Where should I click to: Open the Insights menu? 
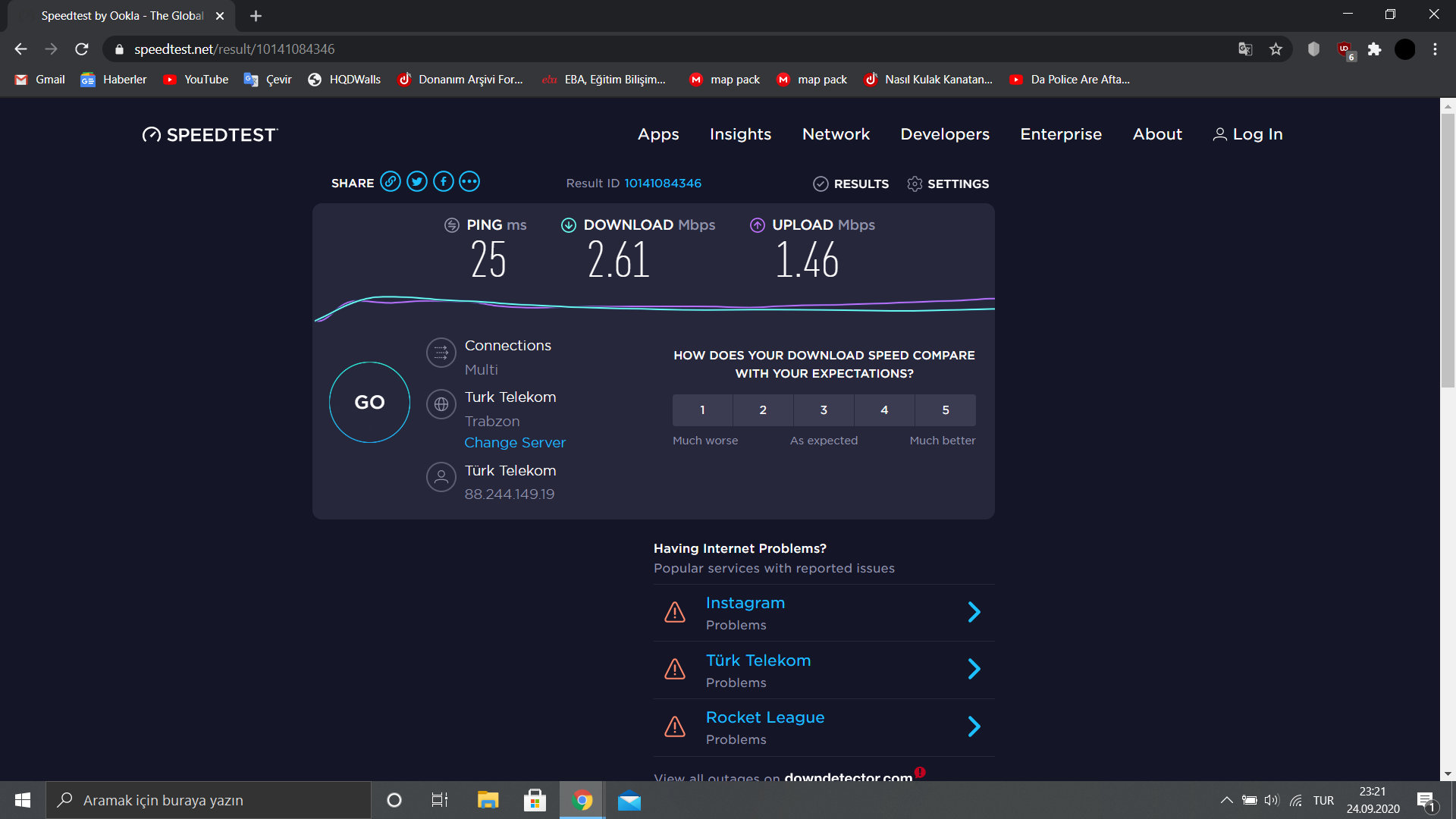(740, 134)
